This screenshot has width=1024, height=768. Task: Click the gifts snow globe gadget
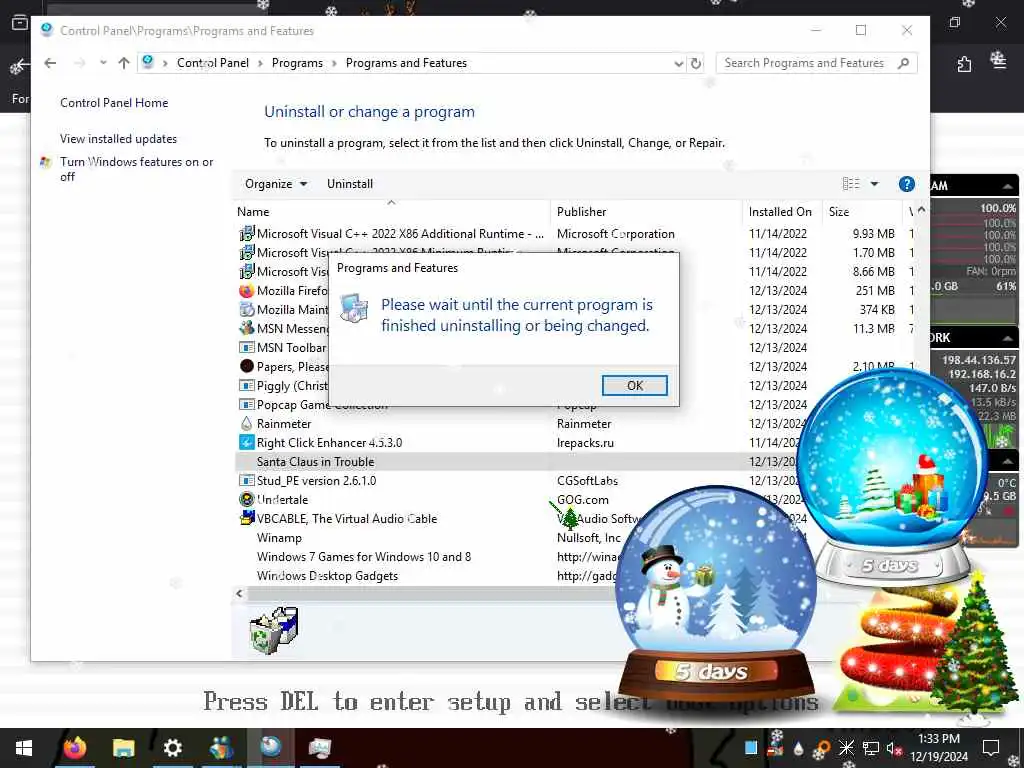892,477
